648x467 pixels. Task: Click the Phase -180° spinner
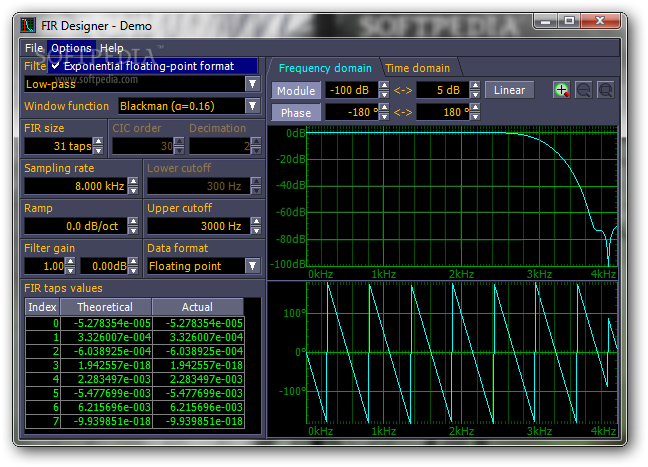384,112
